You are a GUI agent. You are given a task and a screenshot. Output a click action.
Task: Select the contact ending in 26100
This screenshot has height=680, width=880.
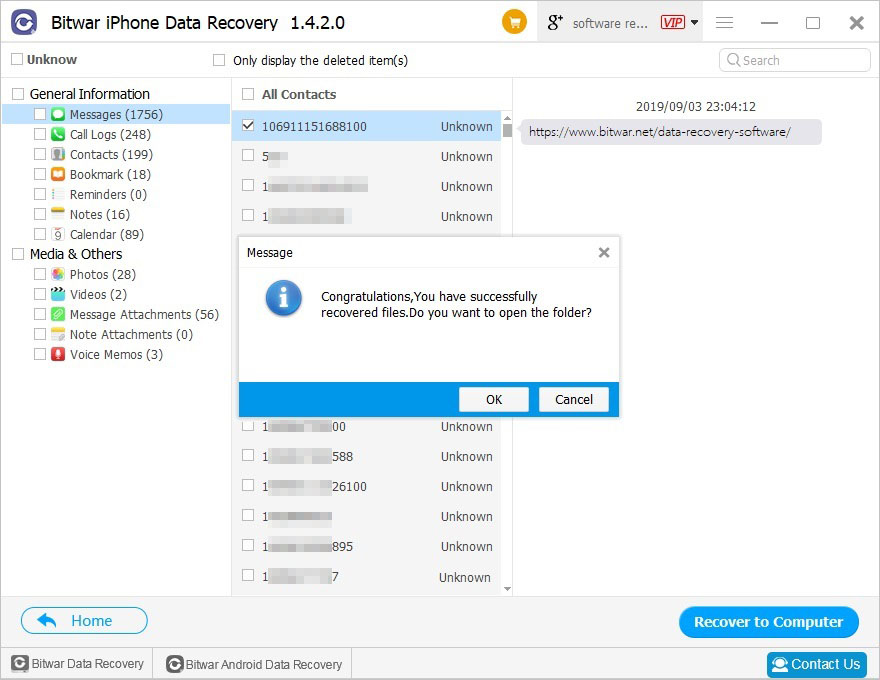tap(366, 486)
